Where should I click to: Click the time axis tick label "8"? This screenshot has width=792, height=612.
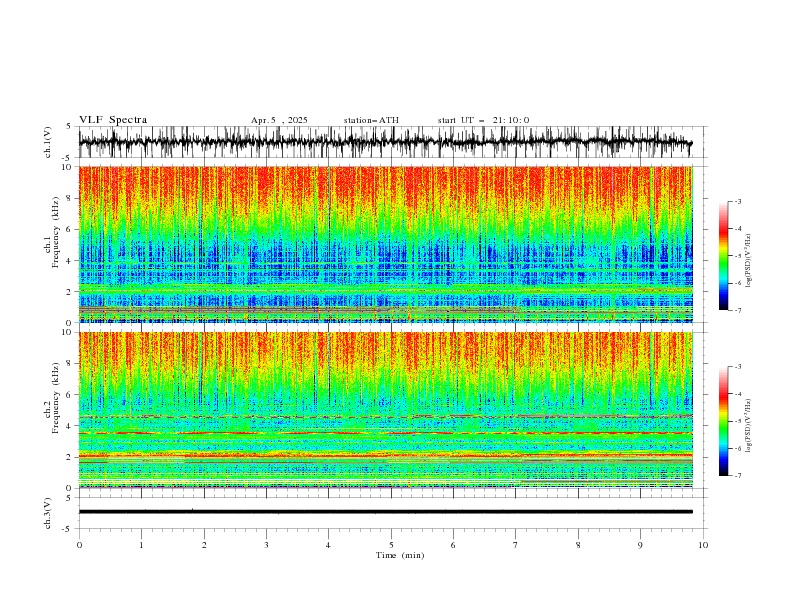[578, 545]
